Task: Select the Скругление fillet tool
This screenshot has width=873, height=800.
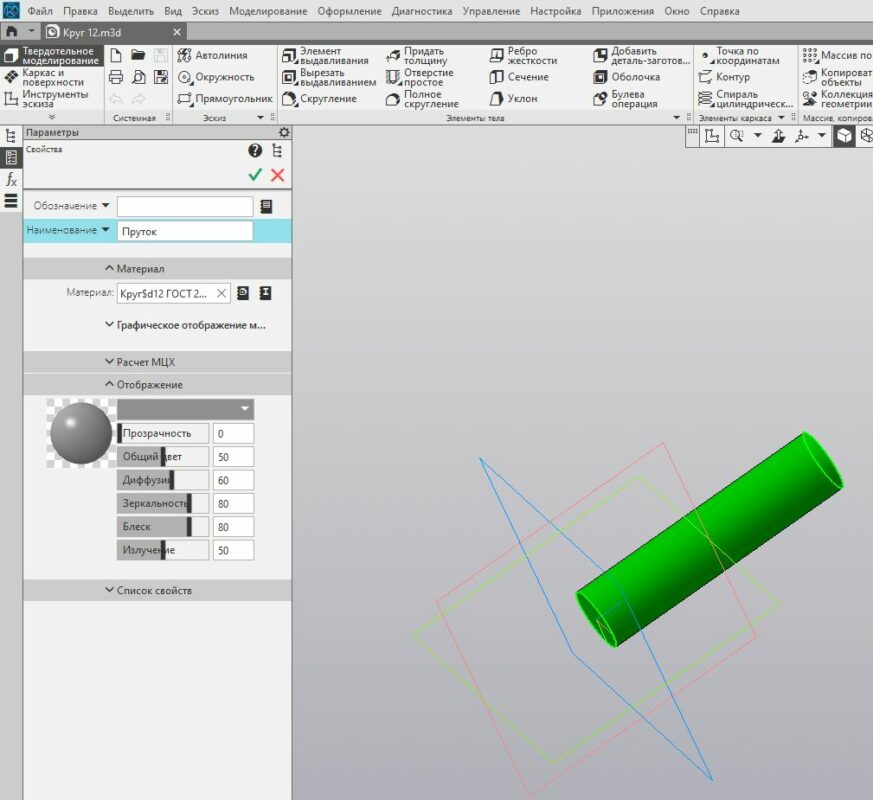Action: (320, 99)
